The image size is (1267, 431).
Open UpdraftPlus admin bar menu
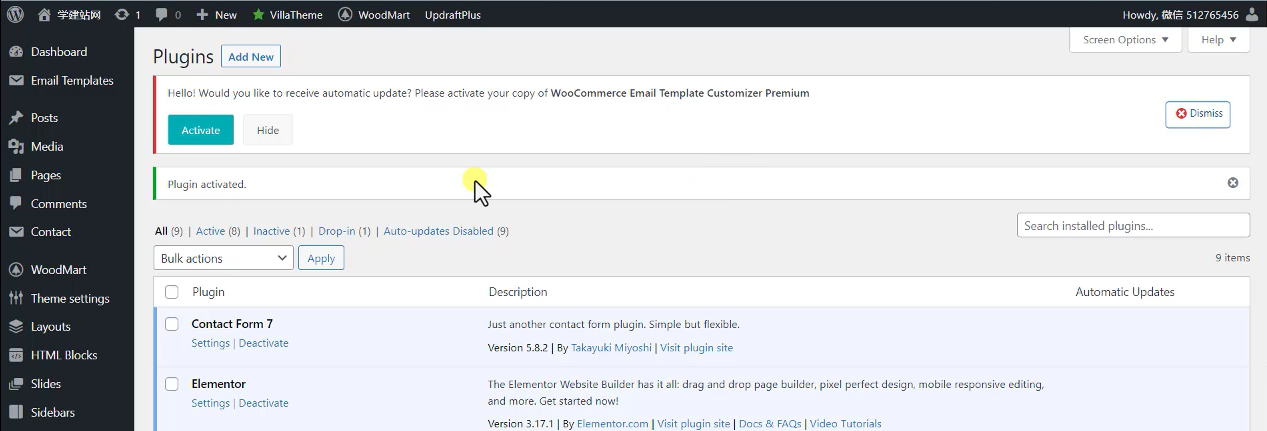click(x=452, y=15)
